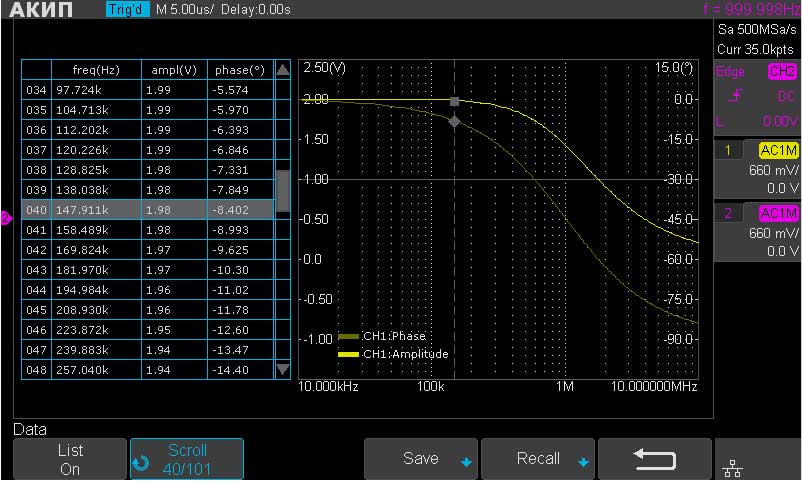Click the diamond phase cursor marker
This screenshot has height=481, width=802.
click(x=455, y=121)
